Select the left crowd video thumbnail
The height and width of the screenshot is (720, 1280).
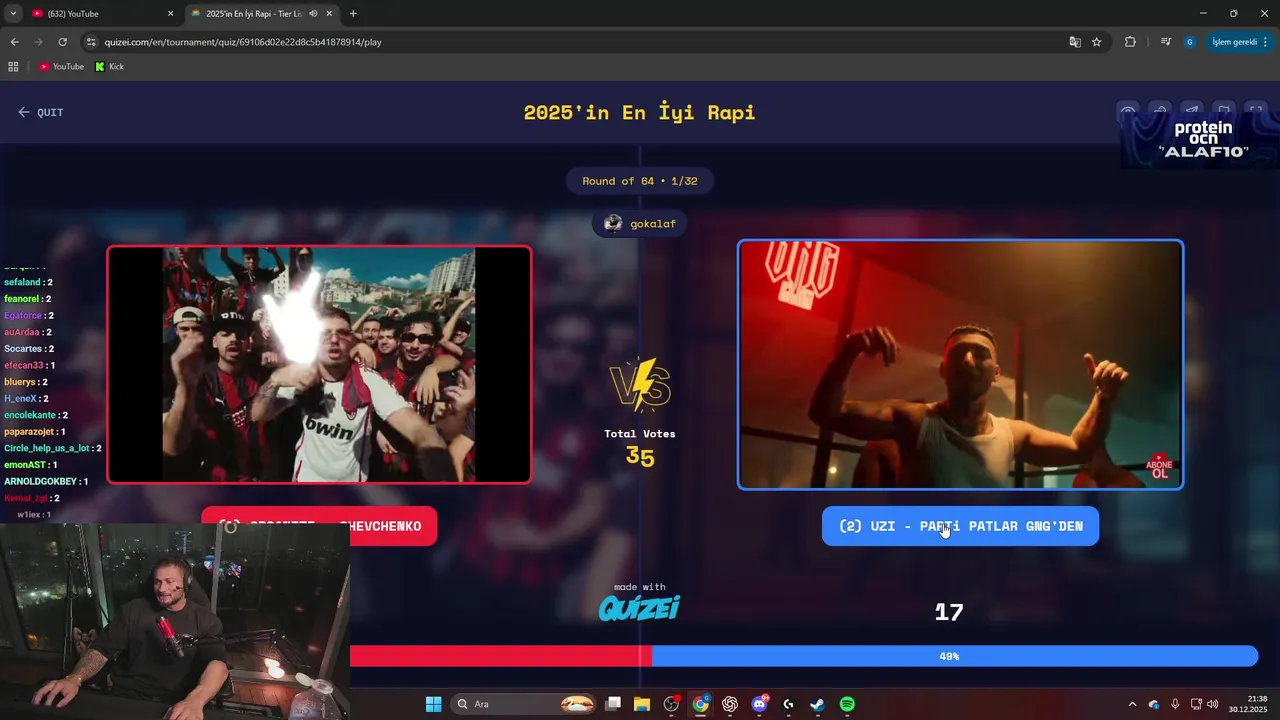(319, 365)
